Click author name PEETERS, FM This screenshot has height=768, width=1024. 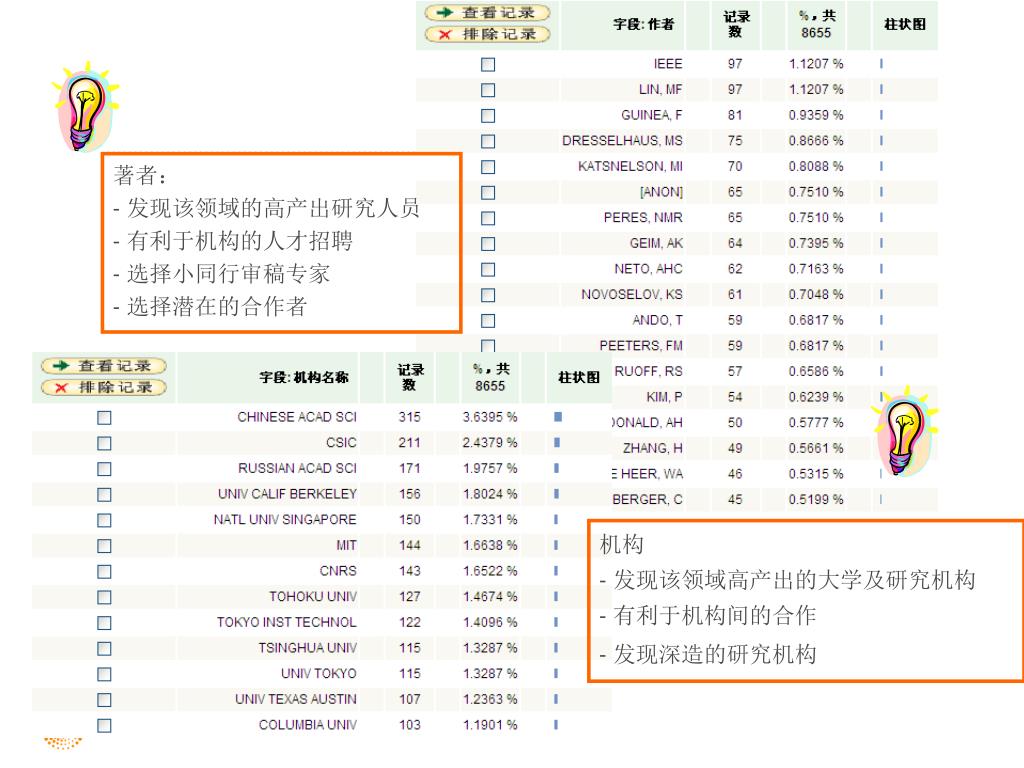pyautogui.click(x=641, y=345)
